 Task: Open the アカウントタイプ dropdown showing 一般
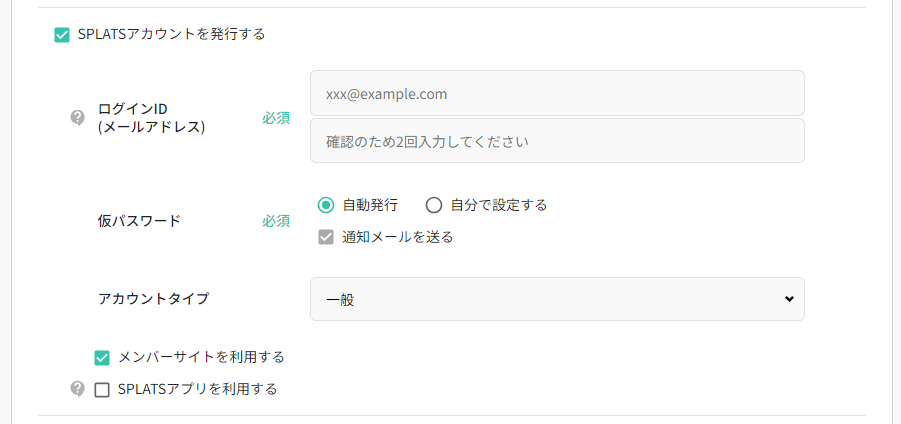click(556, 299)
